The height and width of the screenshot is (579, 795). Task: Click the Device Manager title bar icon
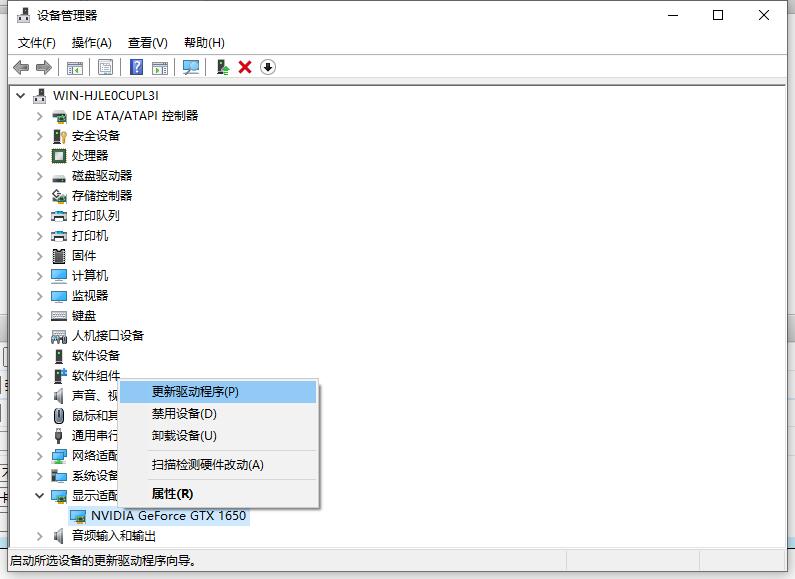pyautogui.click(x=23, y=15)
